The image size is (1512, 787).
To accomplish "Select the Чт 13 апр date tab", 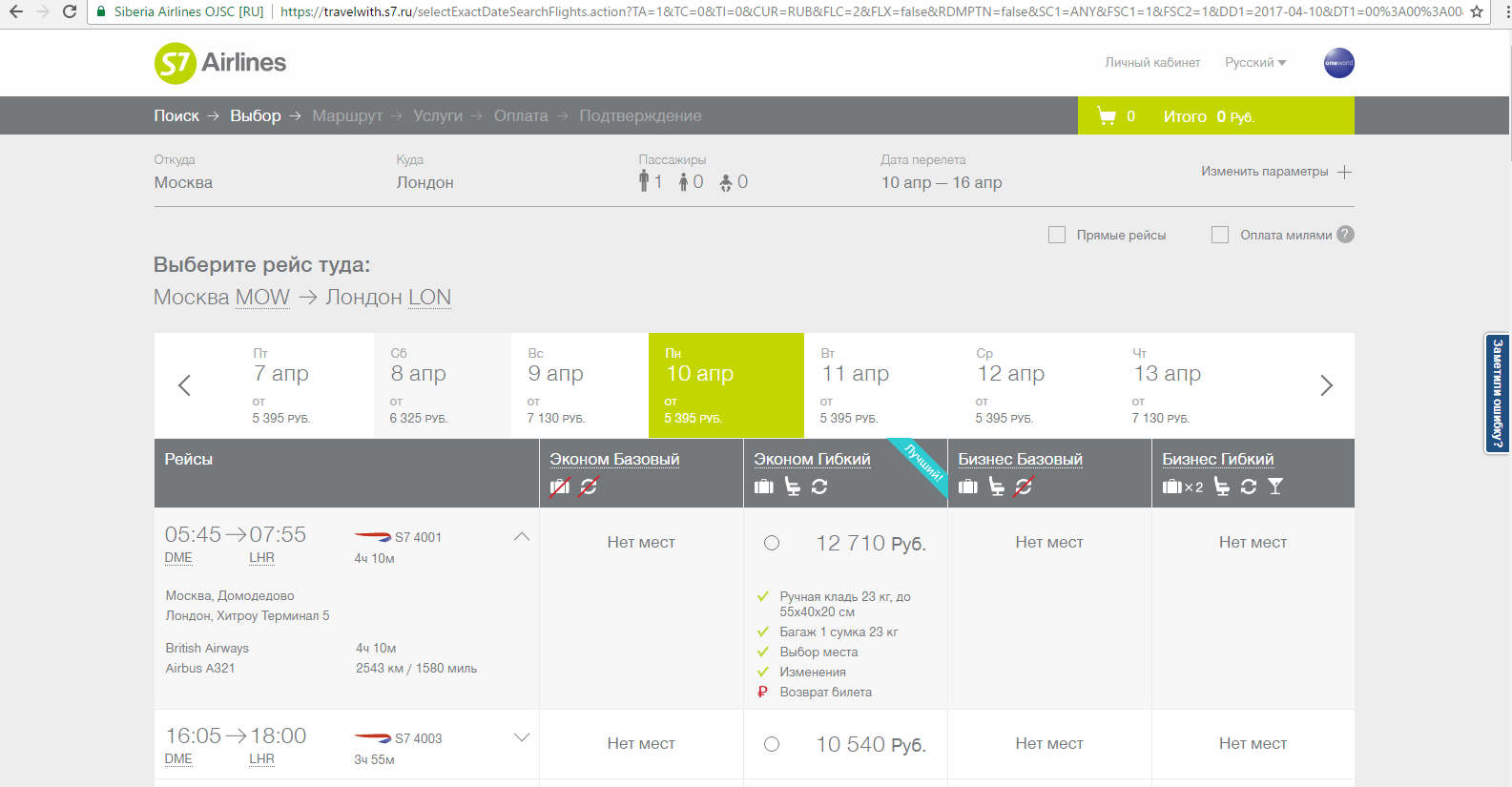I will pos(1192,385).
